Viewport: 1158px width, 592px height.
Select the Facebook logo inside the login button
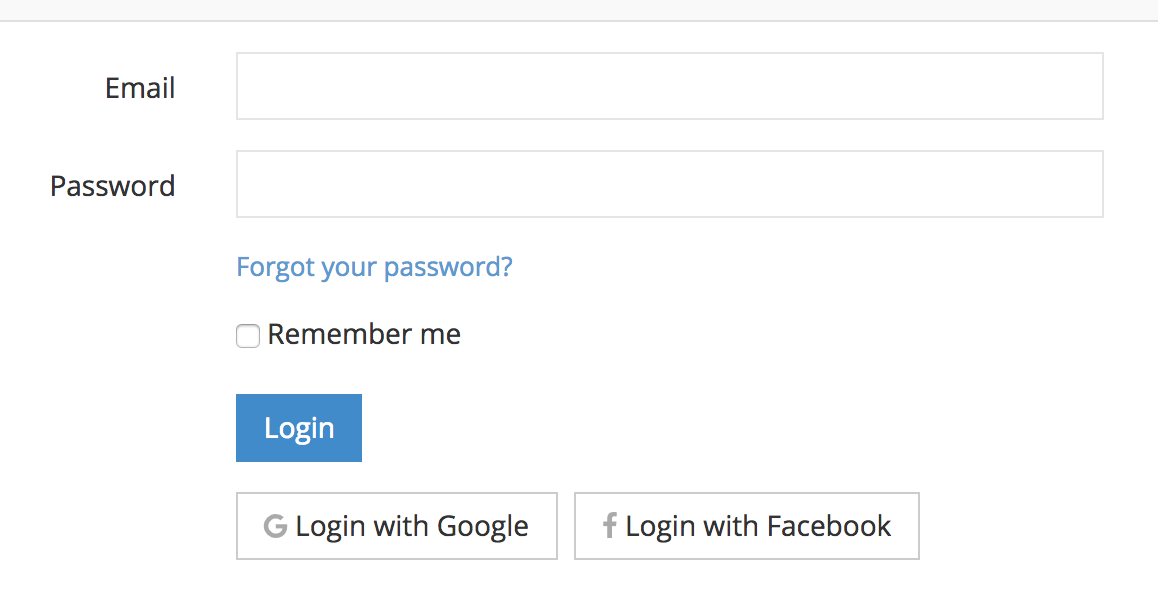point(610,525)
